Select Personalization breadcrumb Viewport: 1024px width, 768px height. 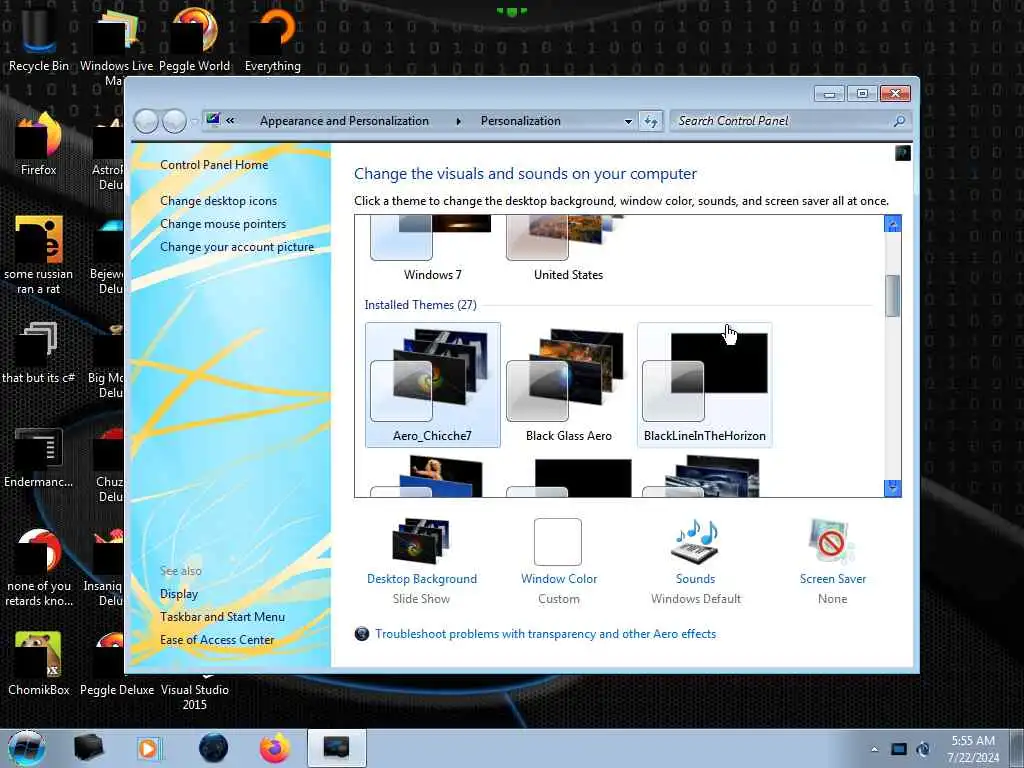click(x=520, y=121)
